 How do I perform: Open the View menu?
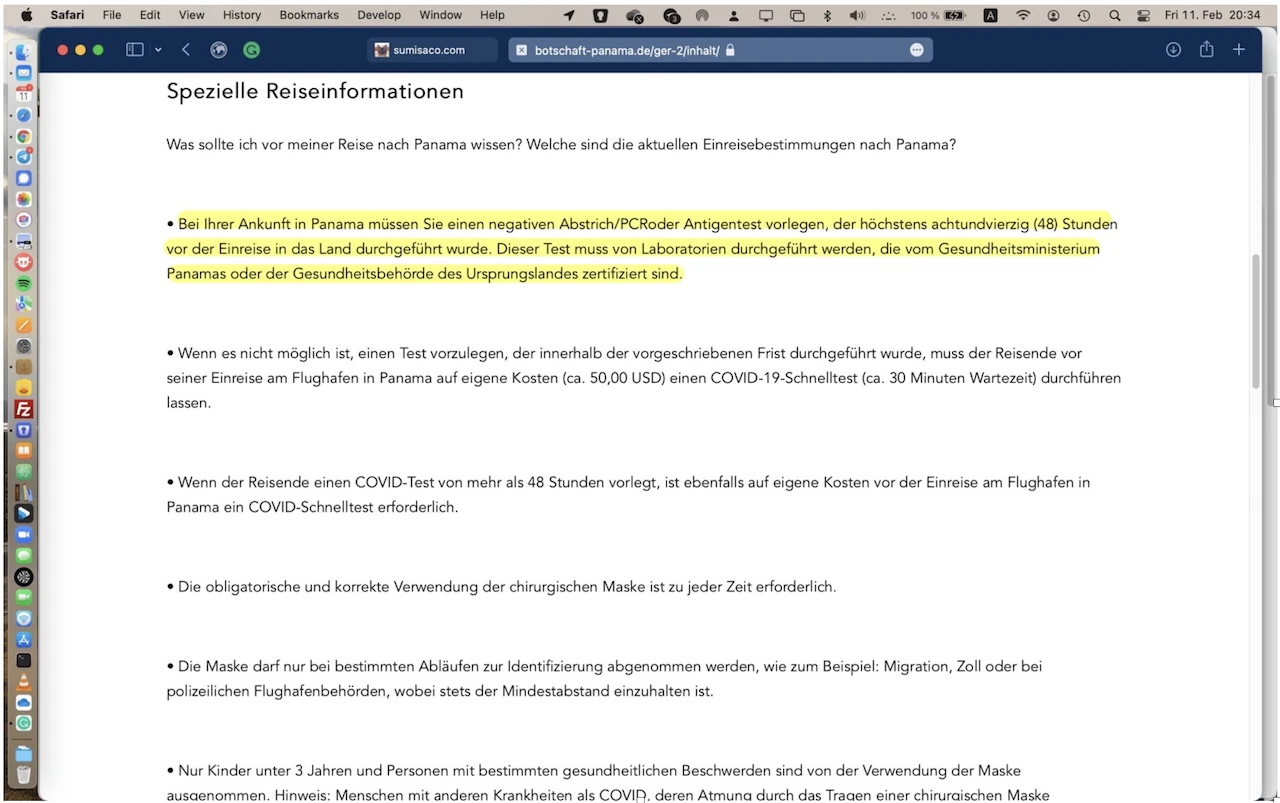coord(191,15)
